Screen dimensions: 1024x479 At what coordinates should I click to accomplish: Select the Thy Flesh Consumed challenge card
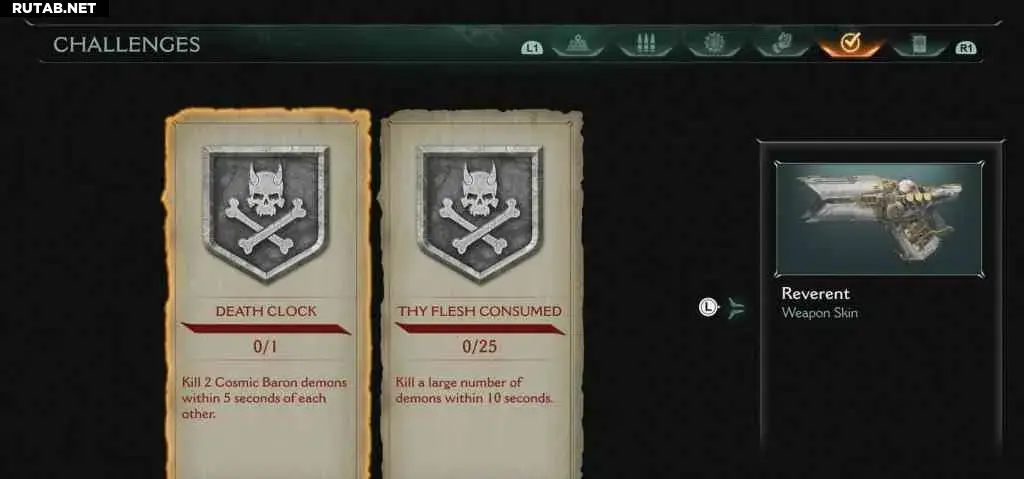480,294
